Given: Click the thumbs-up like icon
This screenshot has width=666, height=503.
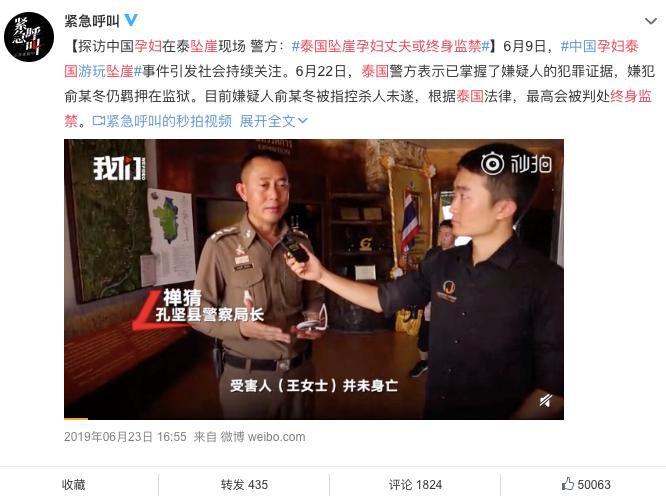Looking at the screenshot, I should (567, 484).
